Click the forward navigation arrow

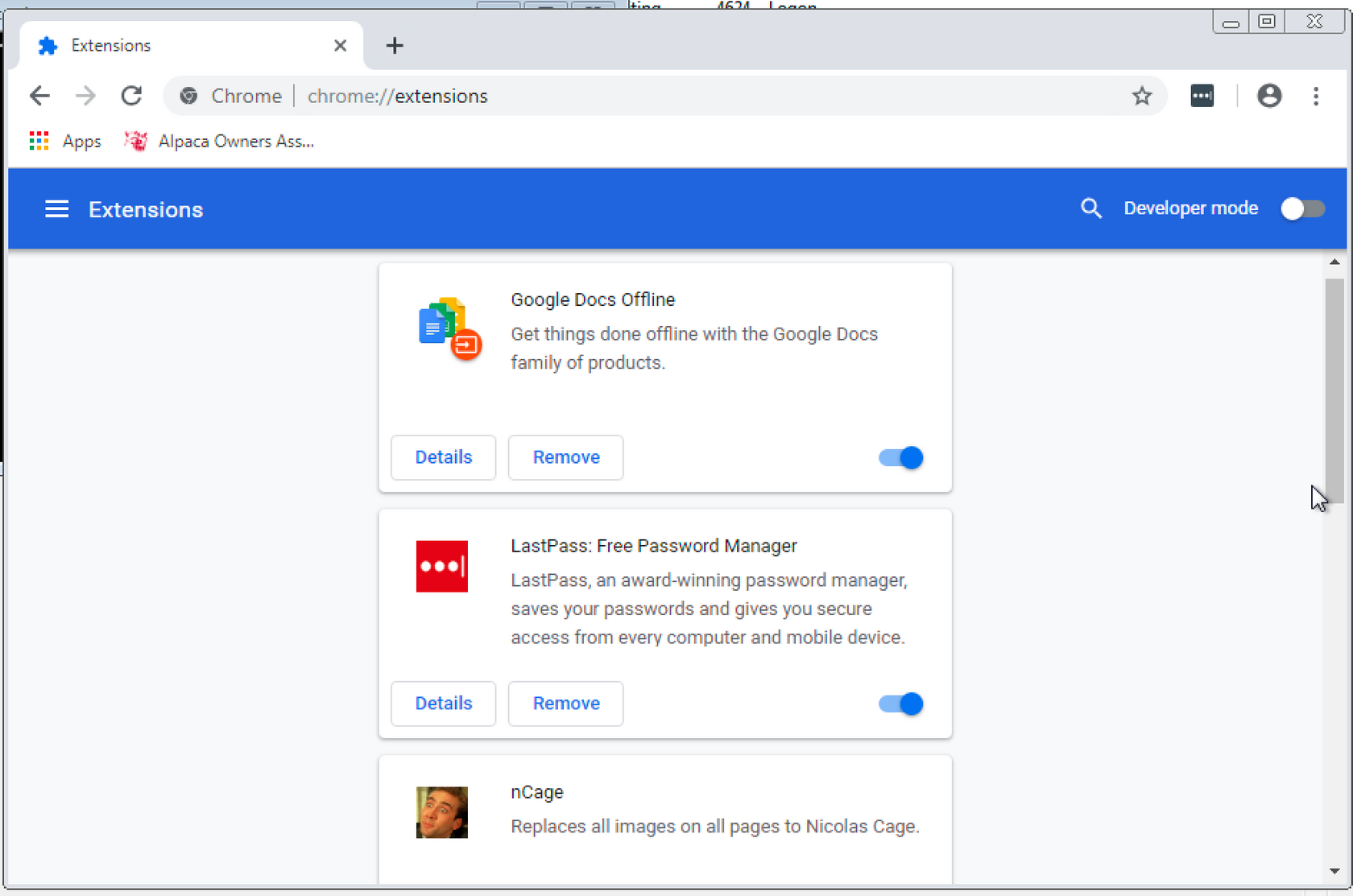click(x=85, y=96)
